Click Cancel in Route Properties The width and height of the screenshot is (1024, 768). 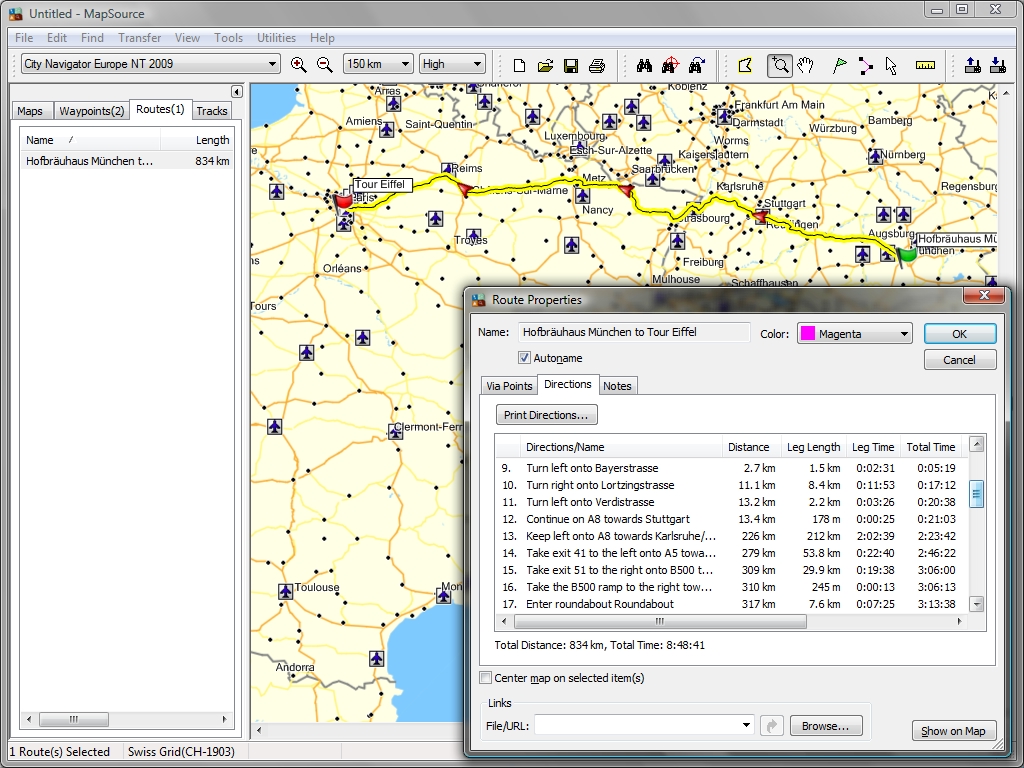pyautogui.click(x=959, y=360)
